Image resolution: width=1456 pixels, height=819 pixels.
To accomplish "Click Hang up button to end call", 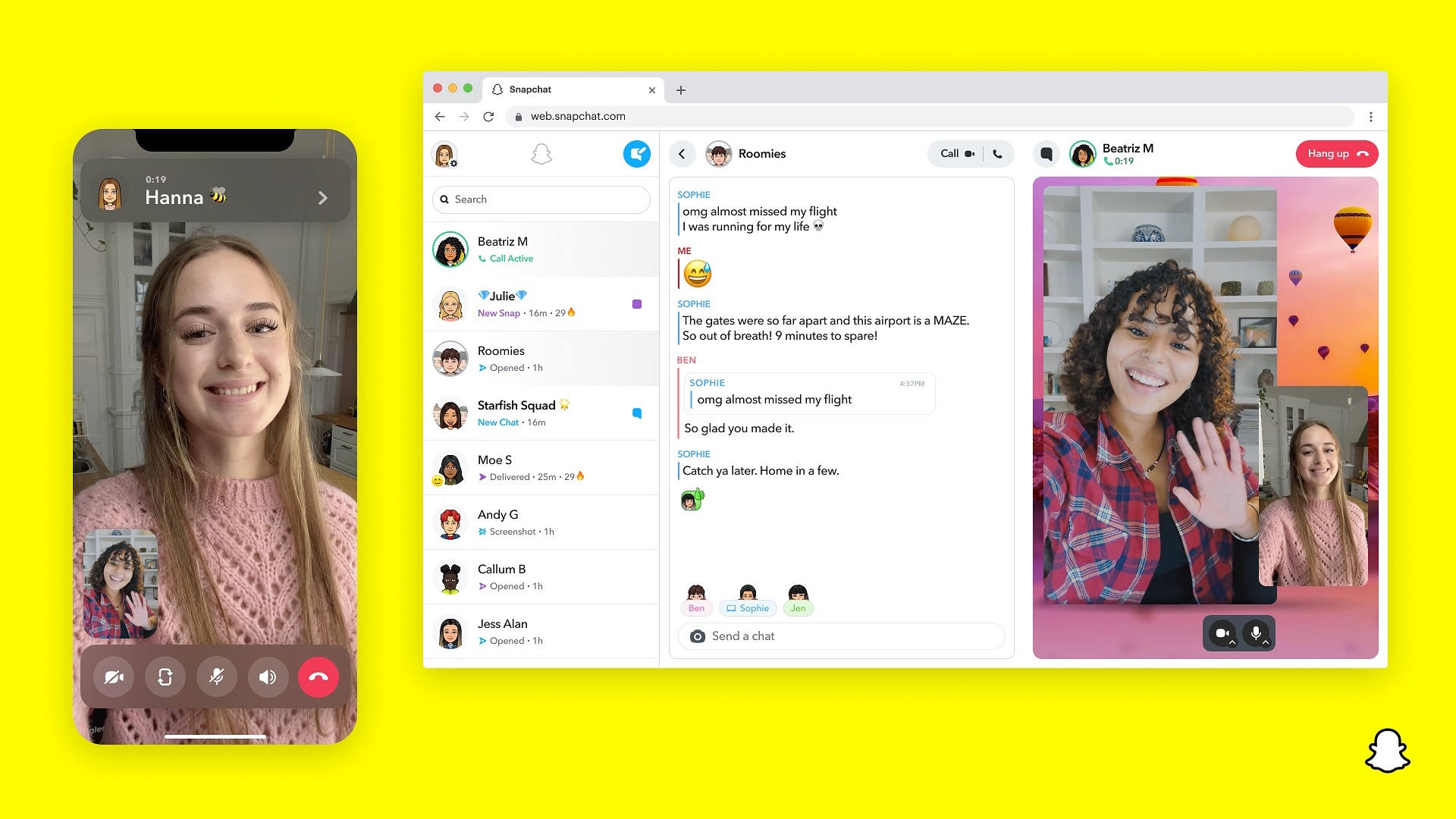I will 1336,154.
